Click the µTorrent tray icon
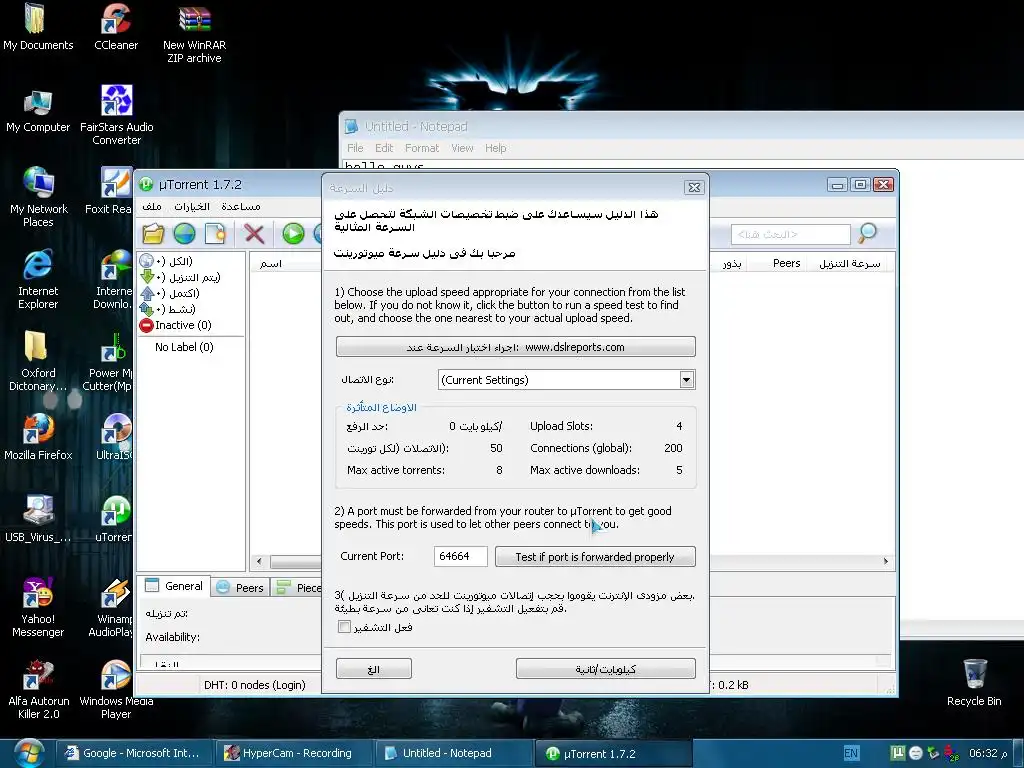 coord(898,753)
